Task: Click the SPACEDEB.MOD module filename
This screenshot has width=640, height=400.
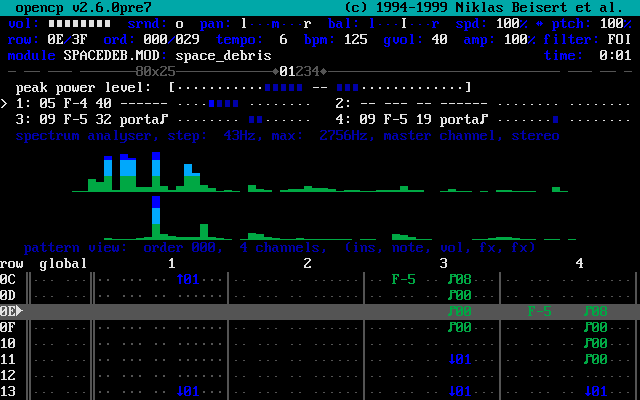Action: tap(107, 55)
